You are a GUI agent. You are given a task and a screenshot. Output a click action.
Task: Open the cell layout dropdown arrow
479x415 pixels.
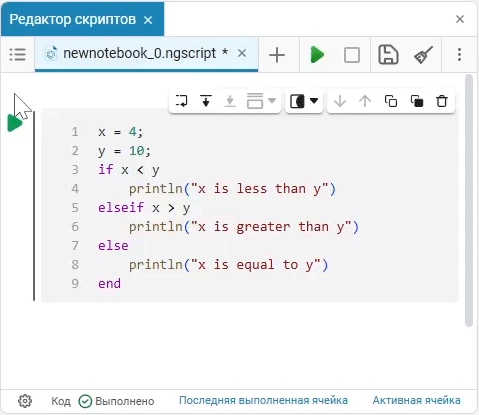(272, 100)
